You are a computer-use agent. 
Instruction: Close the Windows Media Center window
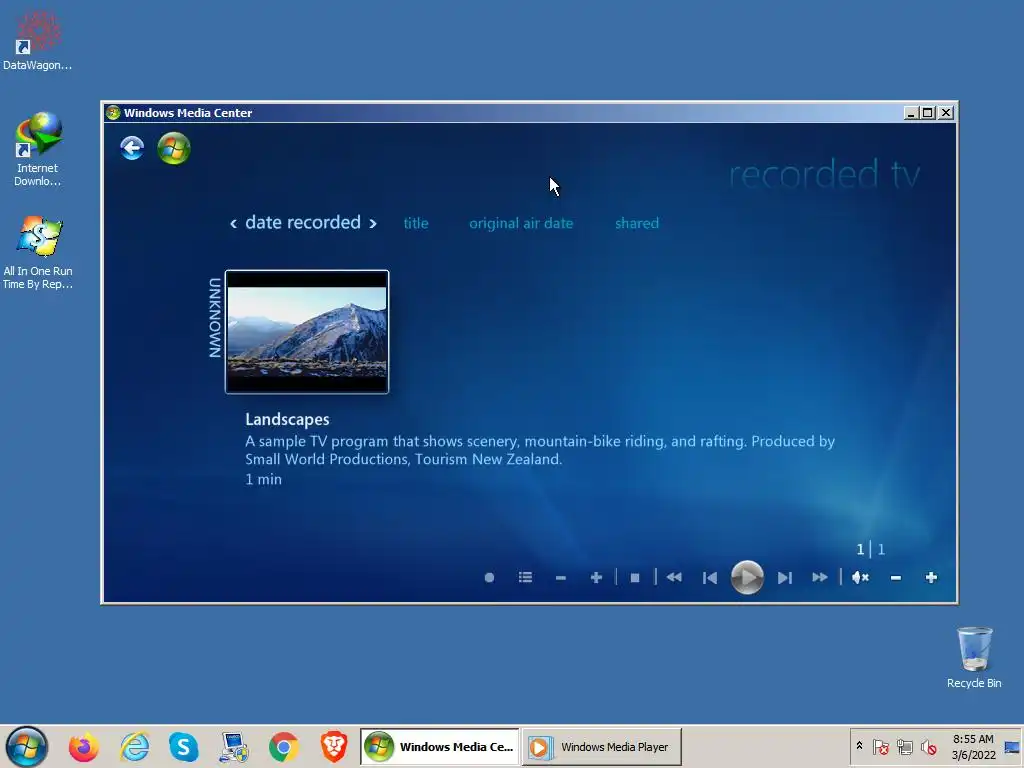945,113
